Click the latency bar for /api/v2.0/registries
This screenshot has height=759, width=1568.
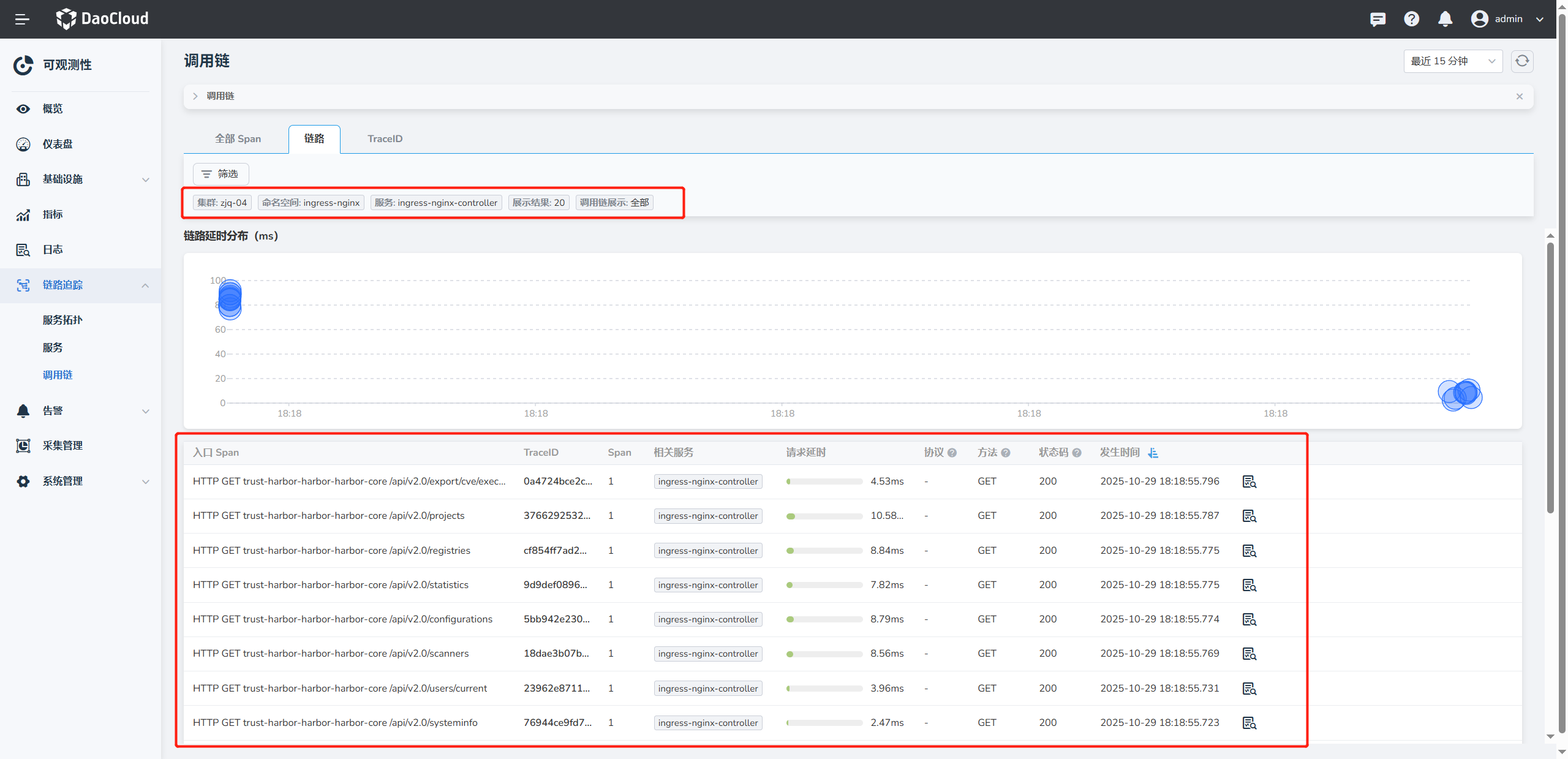pyautogui.click(x=824, y=550)
